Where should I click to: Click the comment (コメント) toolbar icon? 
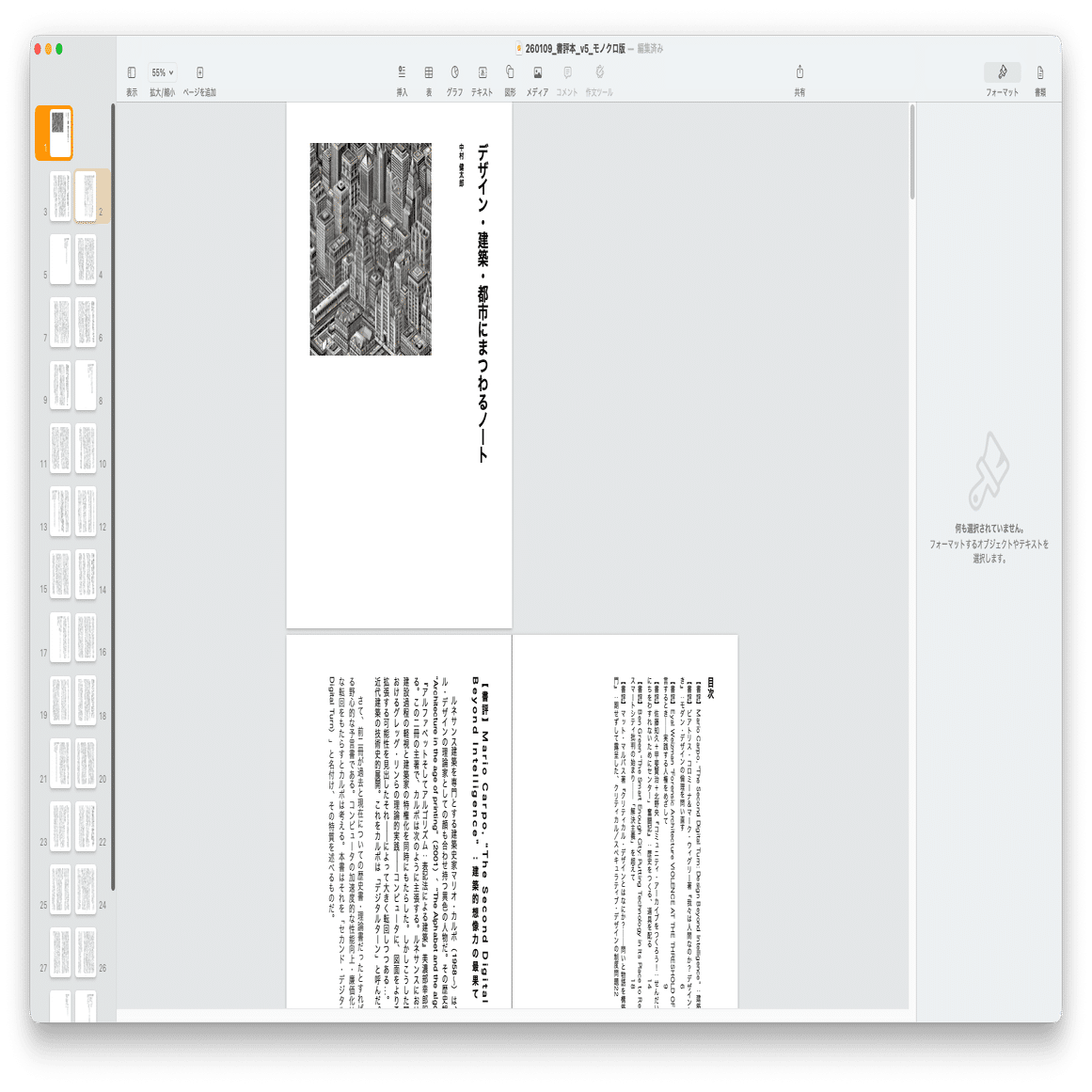(568, 71)
